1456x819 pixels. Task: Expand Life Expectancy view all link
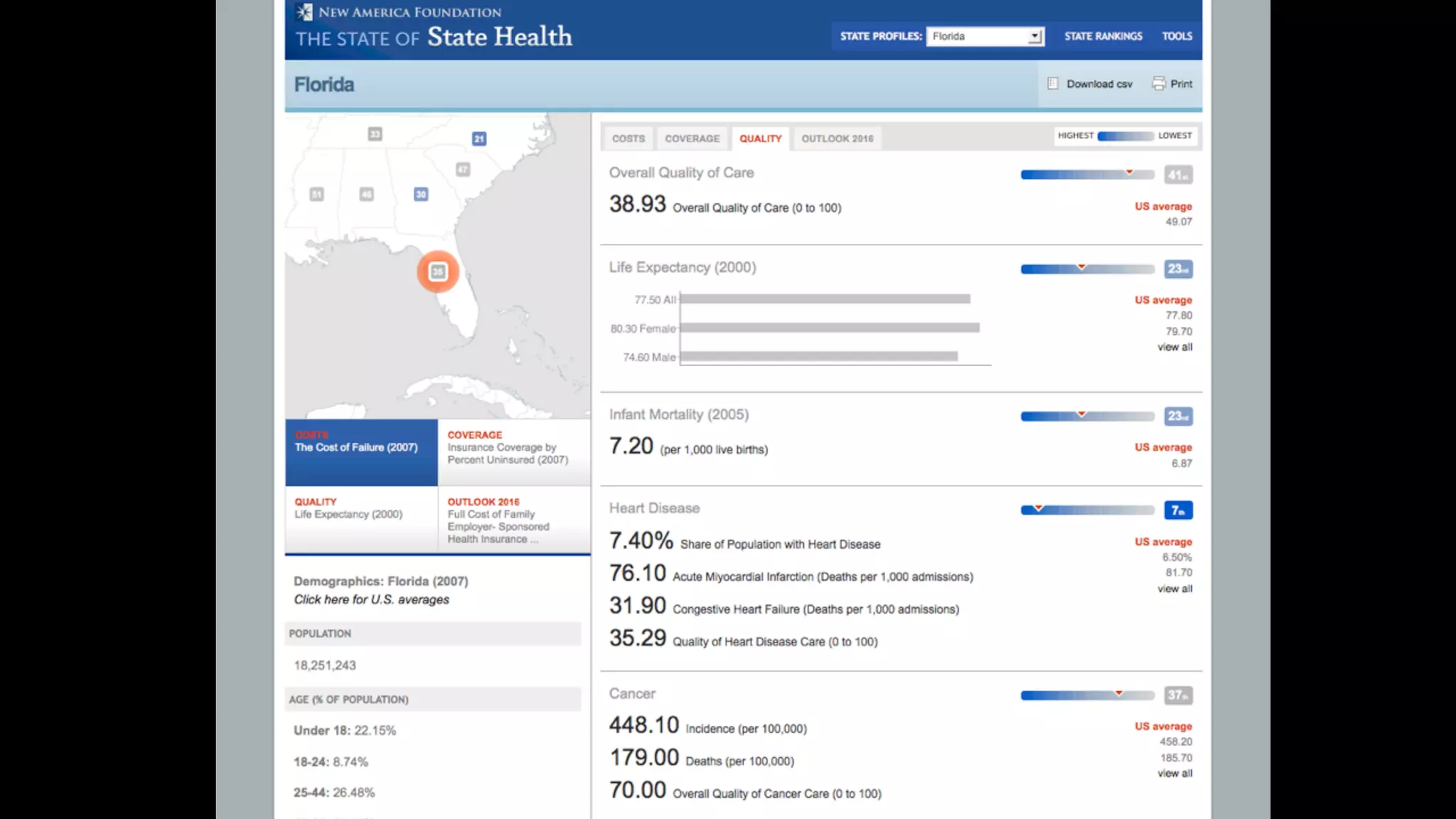click(1174, 347)
